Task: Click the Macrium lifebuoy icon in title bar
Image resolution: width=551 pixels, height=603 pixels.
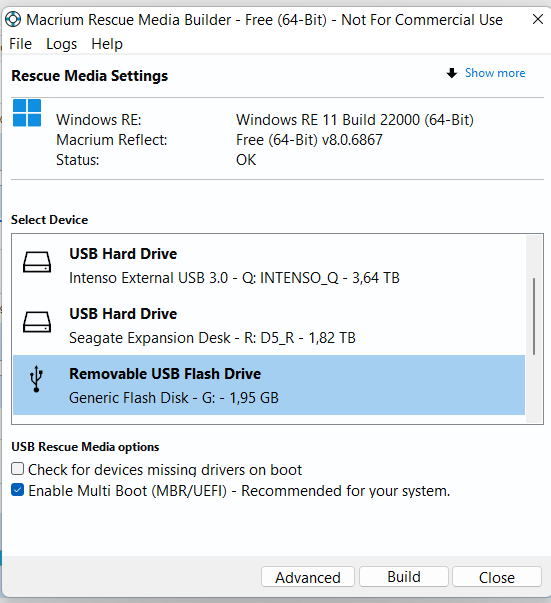Action: [13, 19]
